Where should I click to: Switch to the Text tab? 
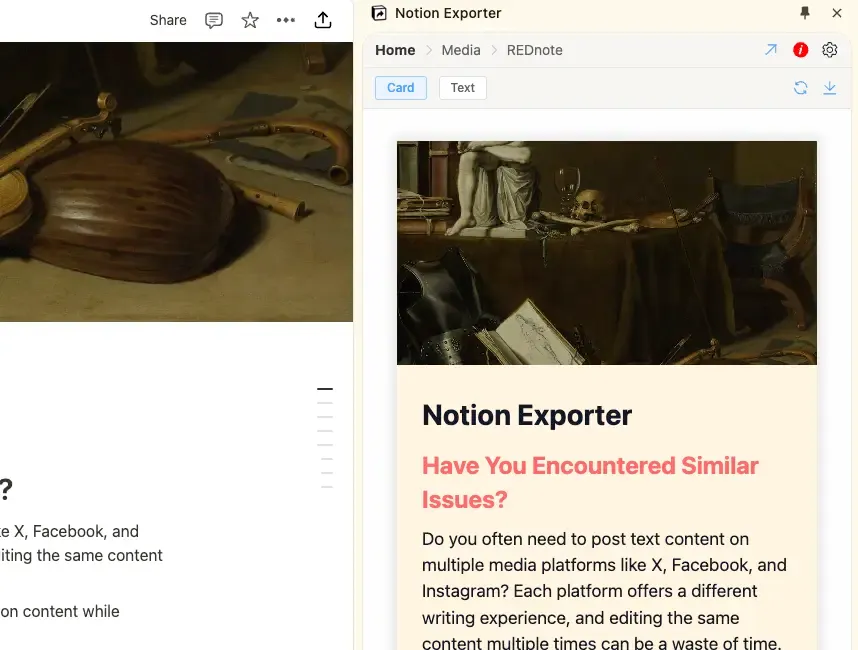tap(462, 88)
